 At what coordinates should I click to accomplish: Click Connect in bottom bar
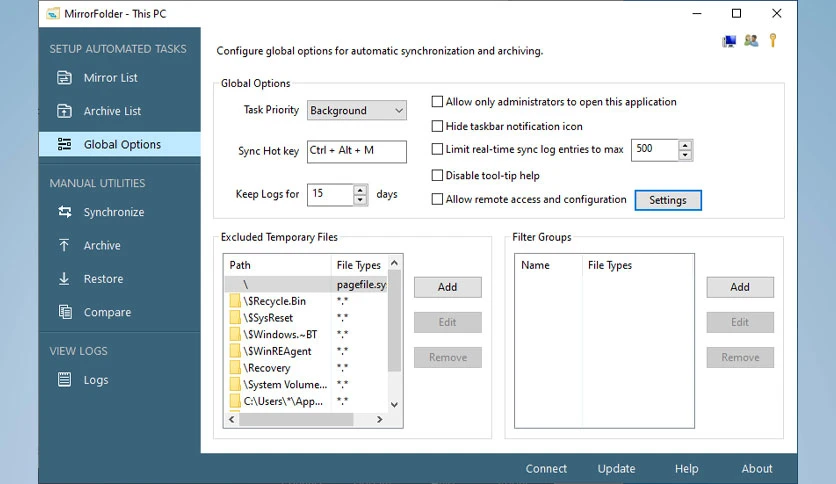546,469
